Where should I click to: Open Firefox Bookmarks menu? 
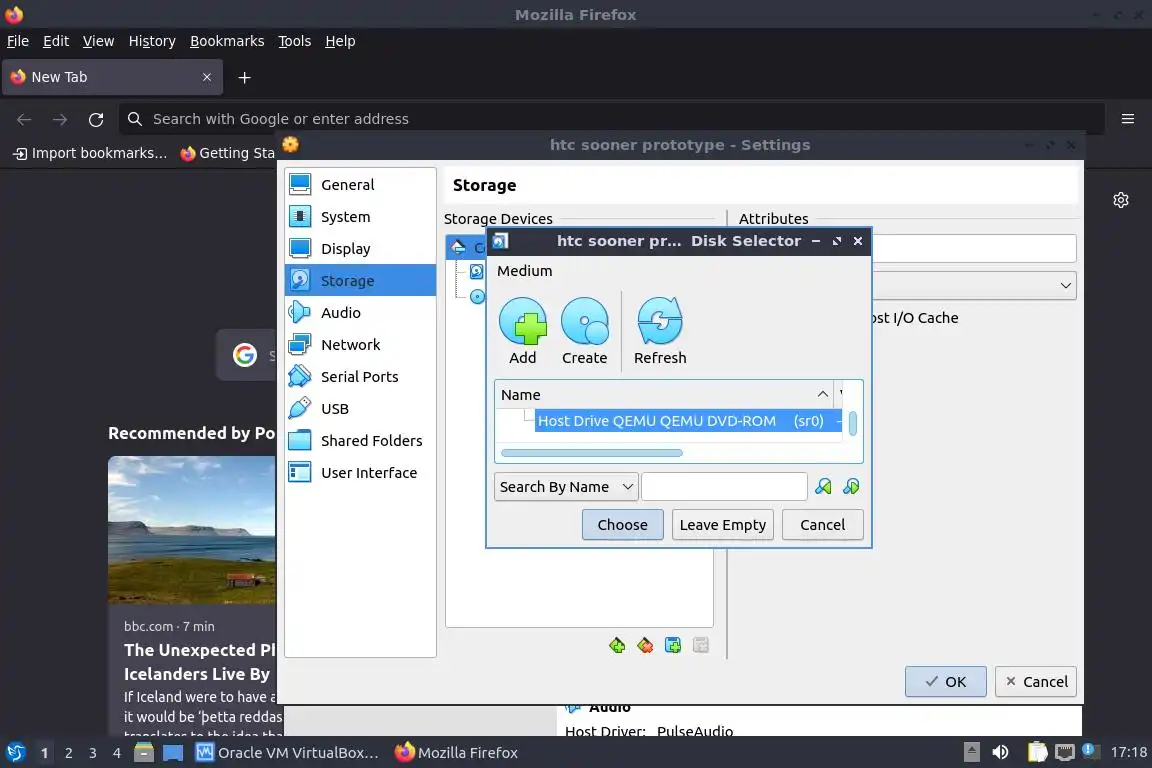click(227, 41)
